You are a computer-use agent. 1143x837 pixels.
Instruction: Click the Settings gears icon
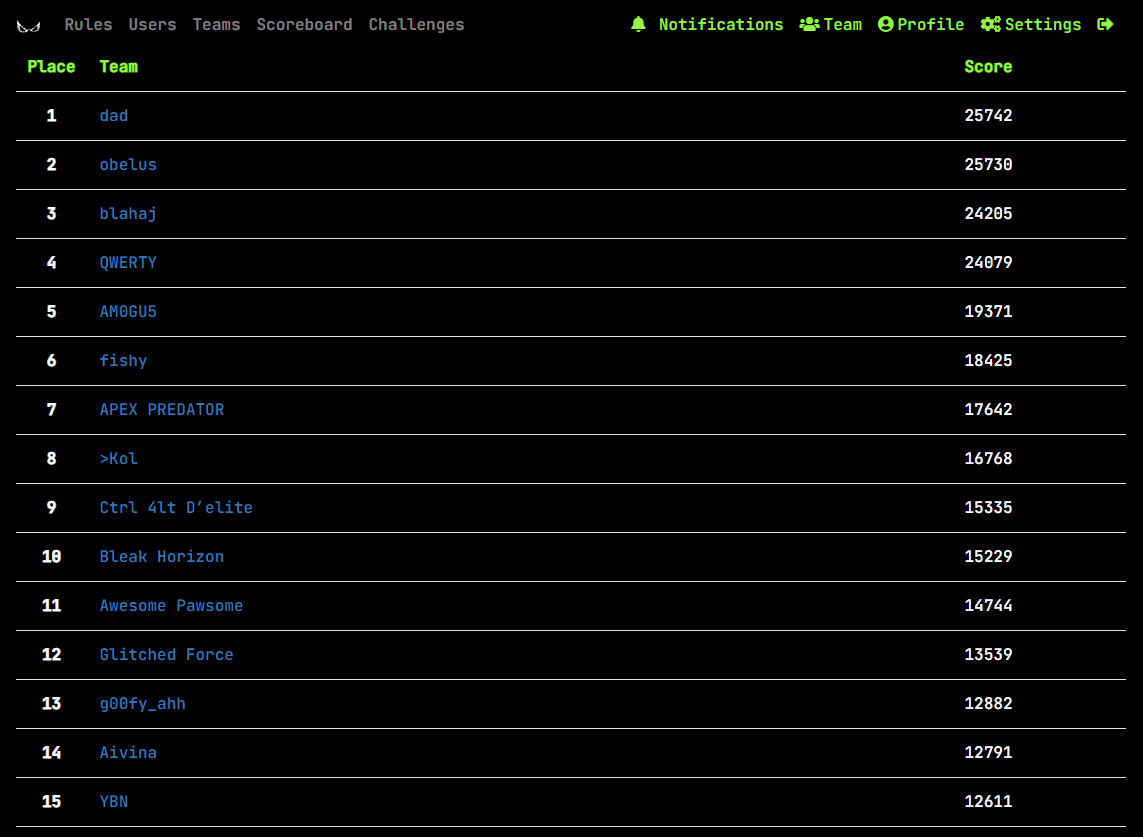(x=990, y=24)
